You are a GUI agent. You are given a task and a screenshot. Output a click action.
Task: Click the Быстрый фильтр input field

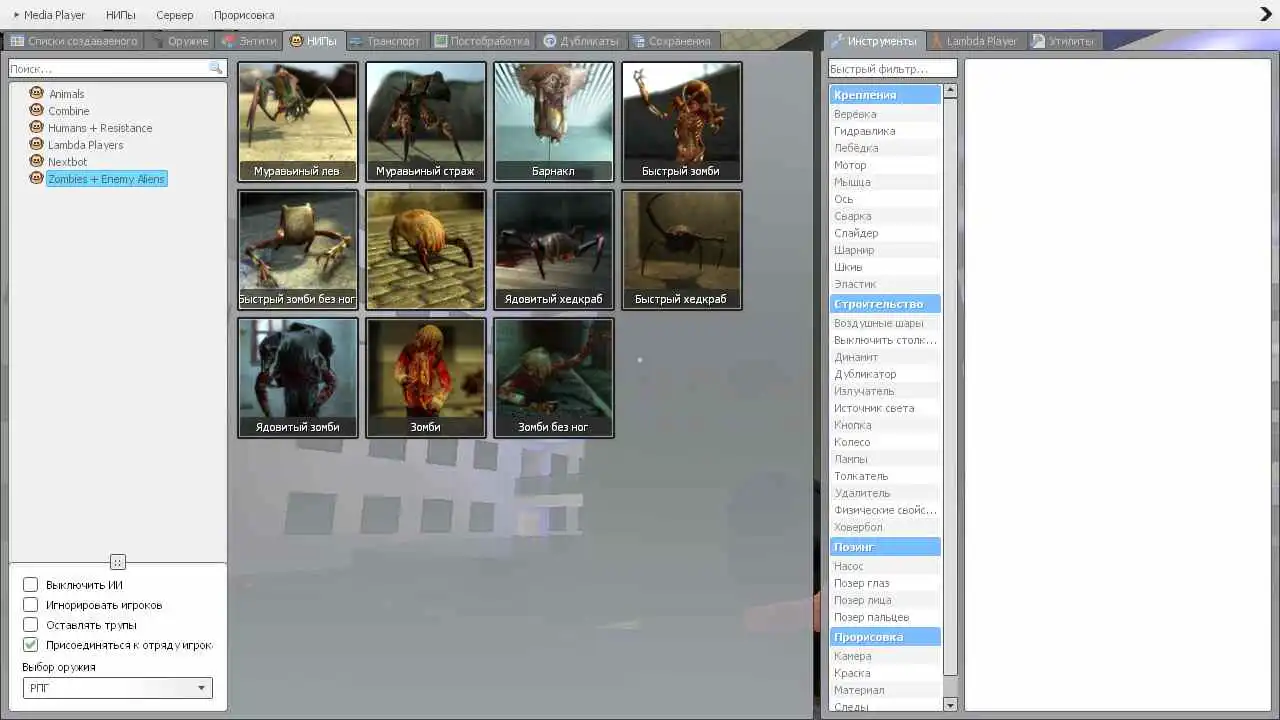tap(892, 69)
